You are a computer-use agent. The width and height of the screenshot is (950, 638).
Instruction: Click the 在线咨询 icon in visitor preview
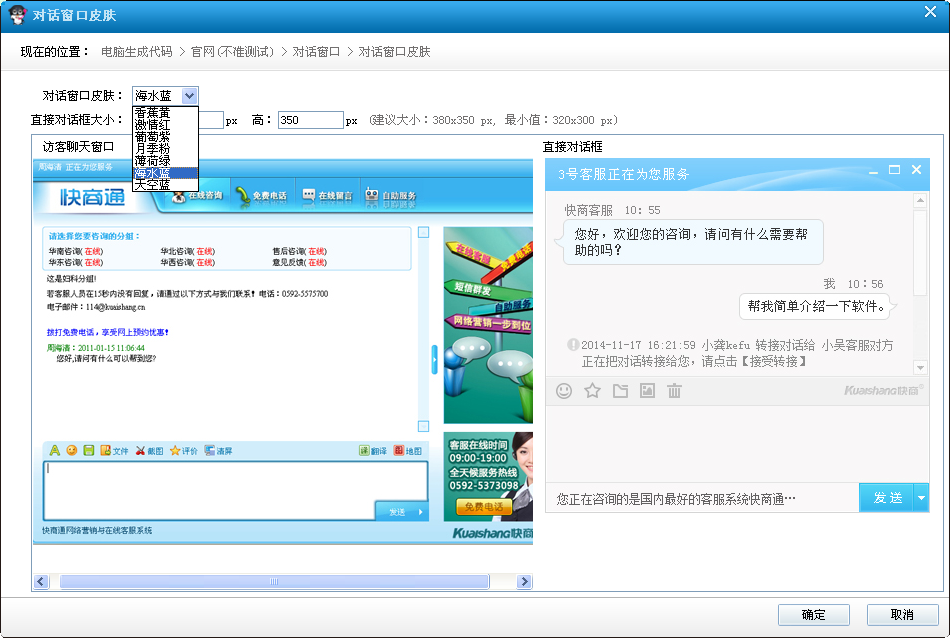[x=179, y=196]
